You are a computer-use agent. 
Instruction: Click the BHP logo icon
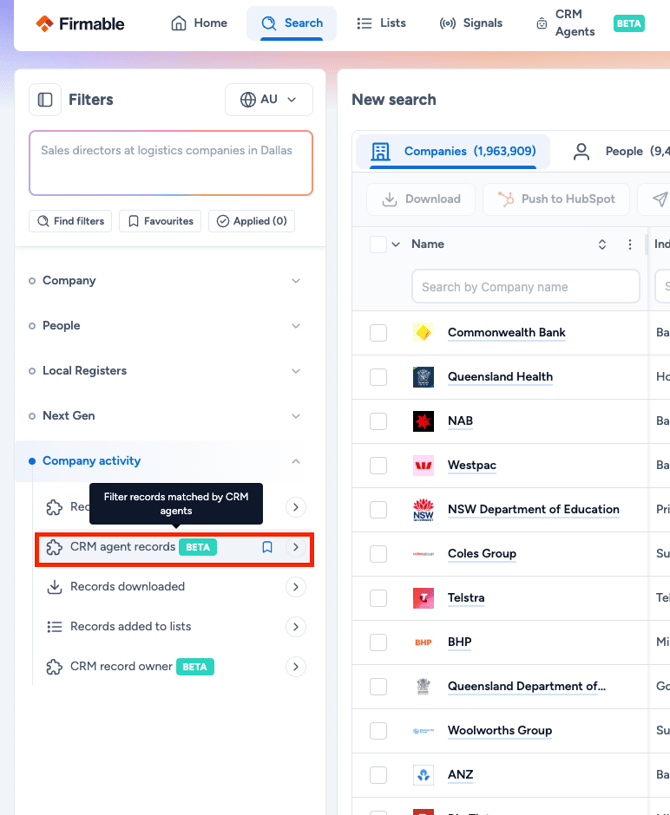pyautogui.click(x=423, y=642)
